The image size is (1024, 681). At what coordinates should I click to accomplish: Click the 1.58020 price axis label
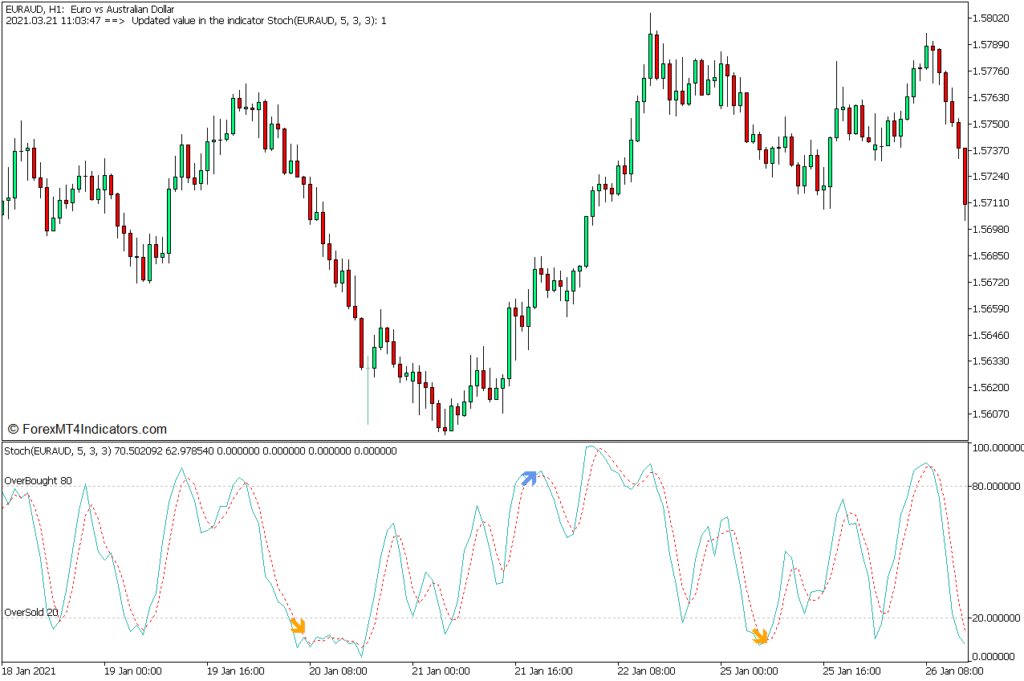[993, 18]
